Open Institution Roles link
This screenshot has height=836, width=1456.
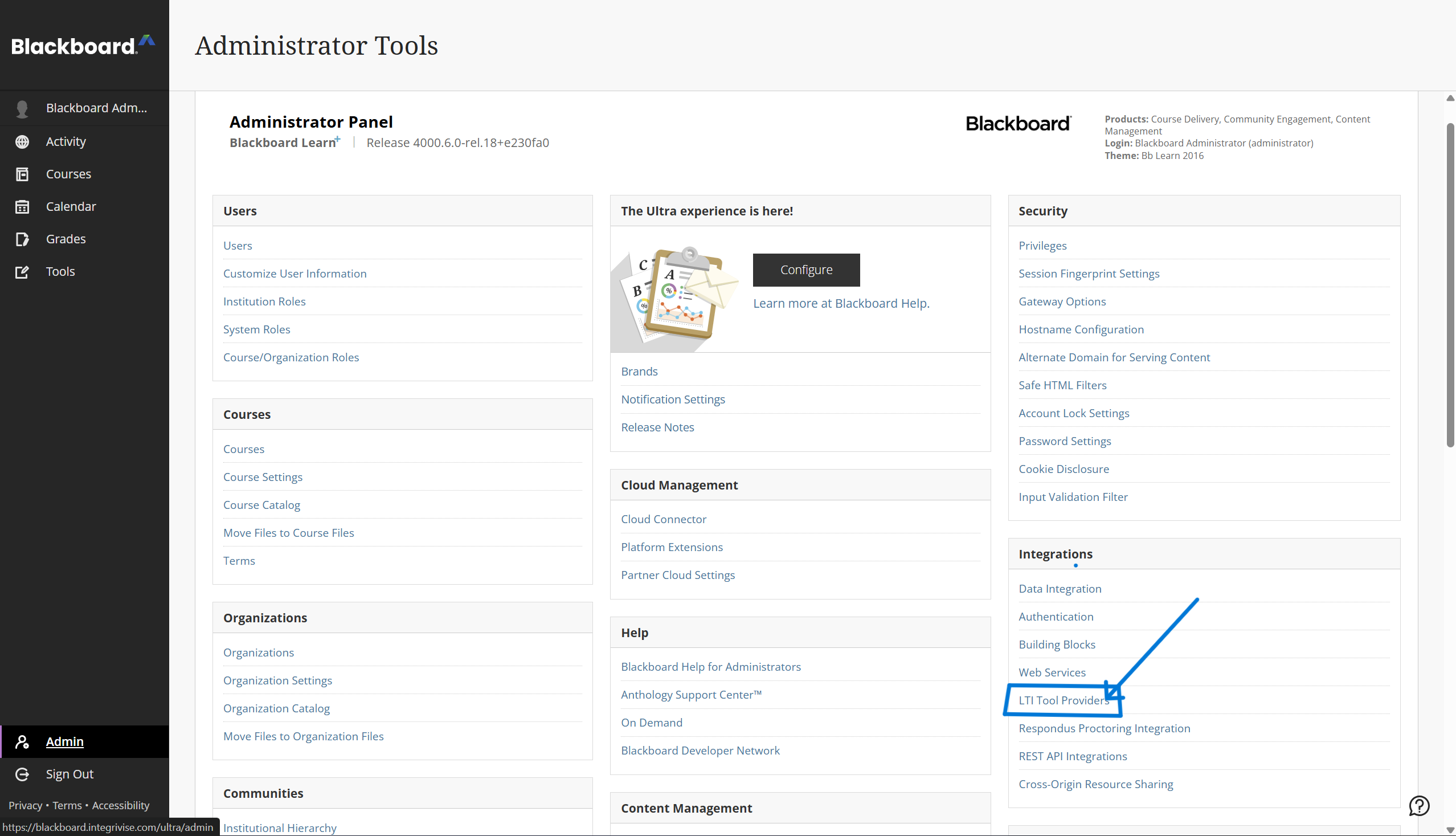pos(264,301)
